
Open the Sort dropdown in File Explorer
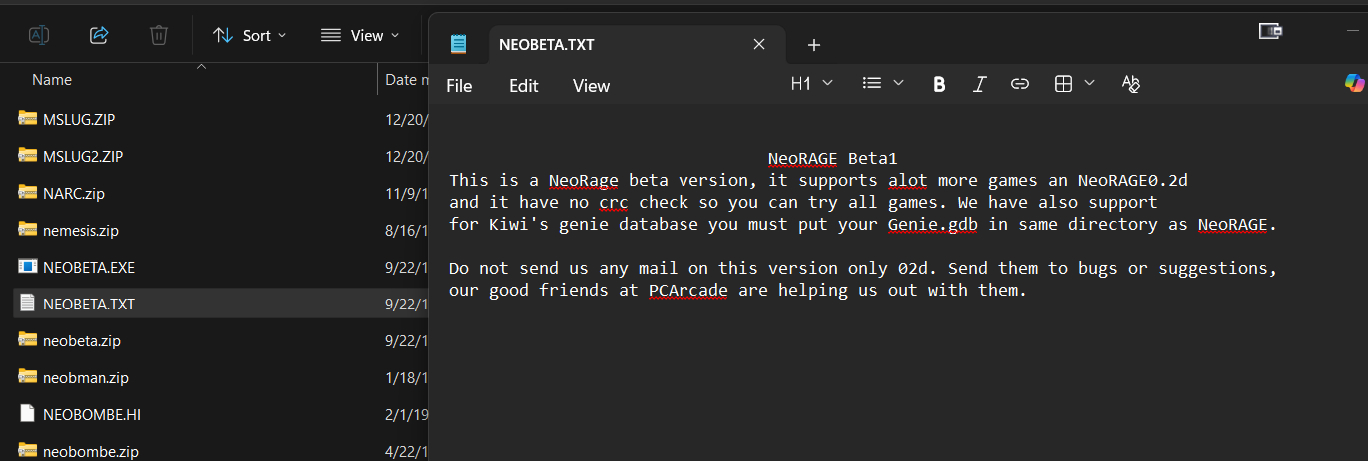click(x=250, y=35)
